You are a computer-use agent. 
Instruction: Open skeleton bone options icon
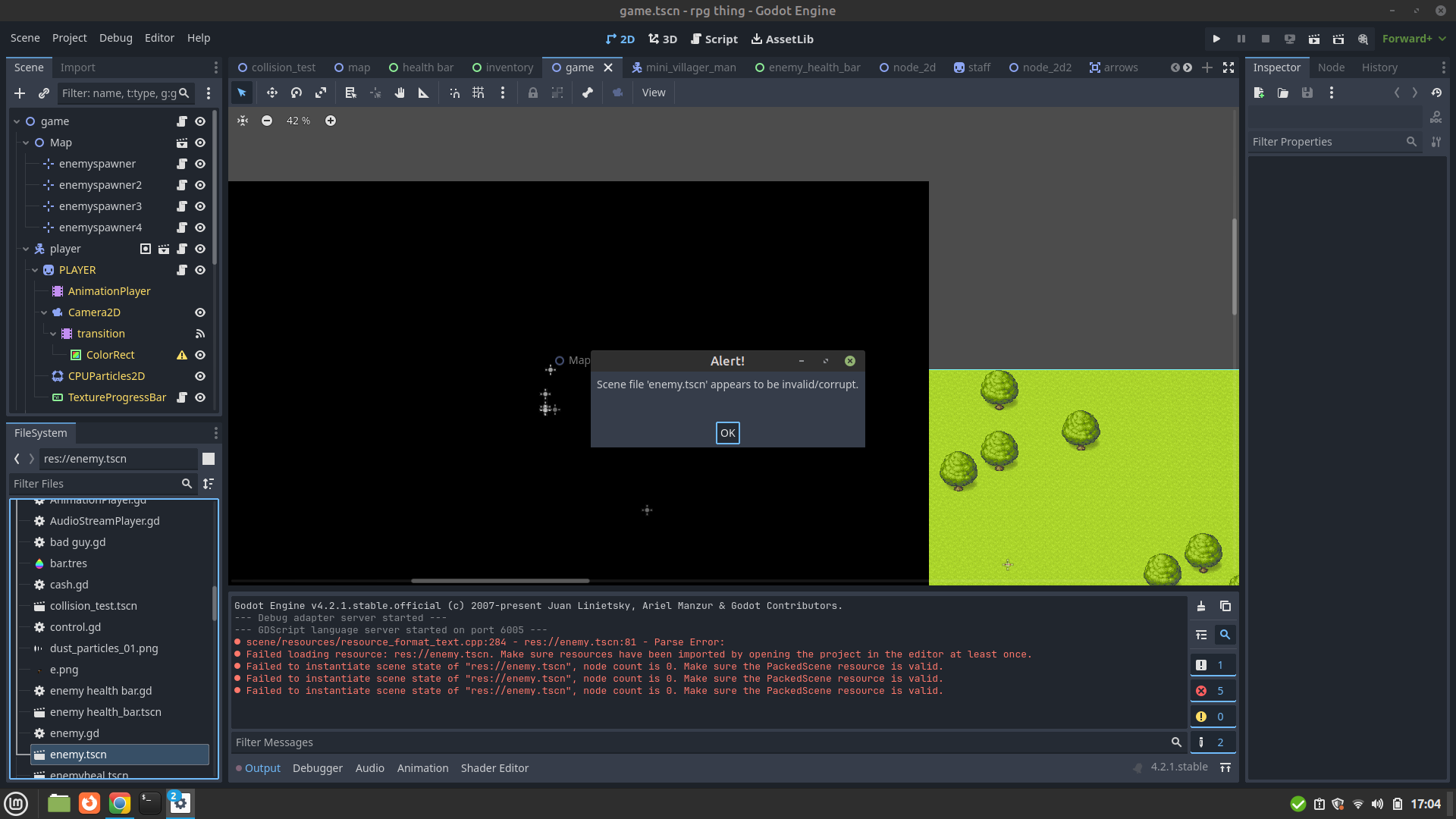pyautogui.click(x=587, y=93)
